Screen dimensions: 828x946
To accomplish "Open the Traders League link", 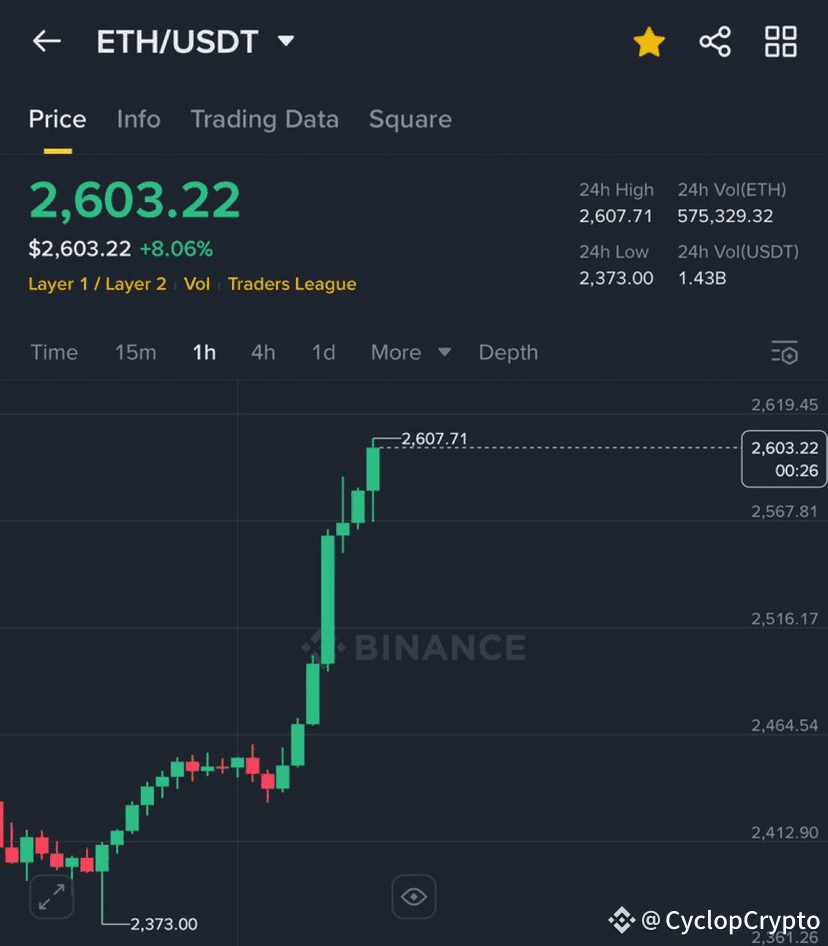I will coord(292,284).
